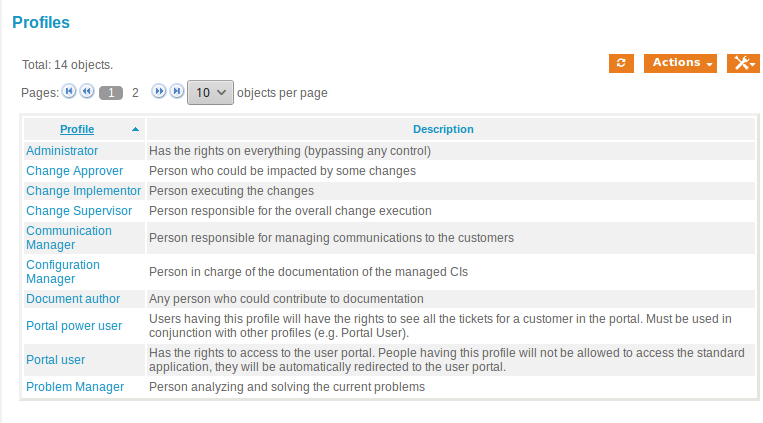
Task: Jump to the last page of results
Action: coord(177,92)
